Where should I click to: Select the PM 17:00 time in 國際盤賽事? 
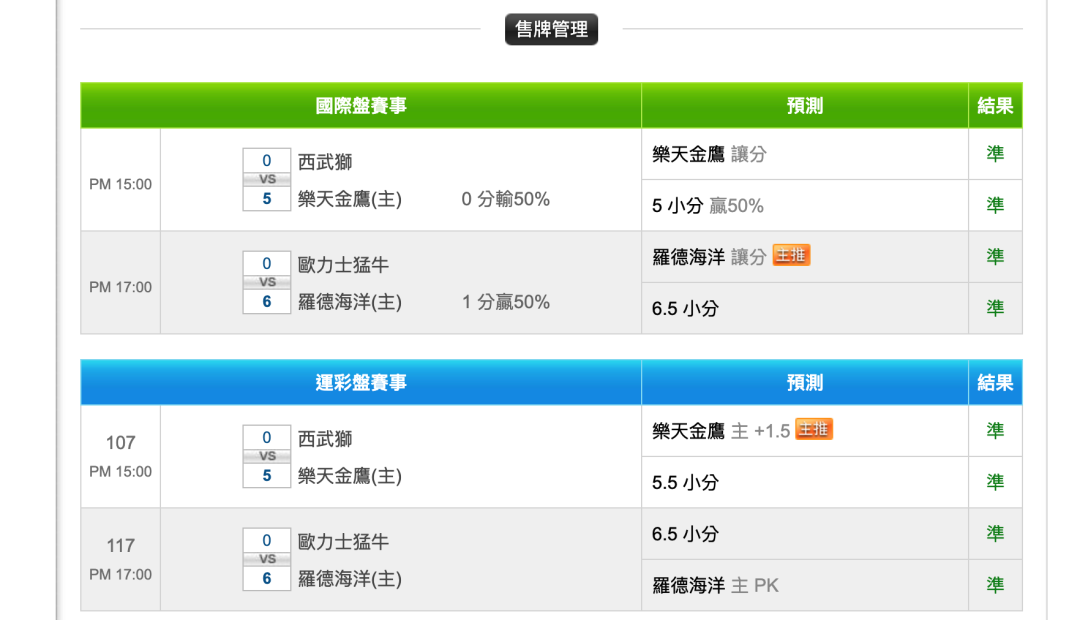point(121,287)
